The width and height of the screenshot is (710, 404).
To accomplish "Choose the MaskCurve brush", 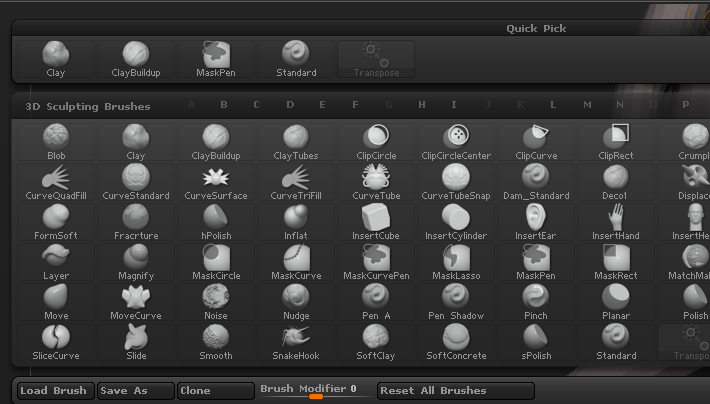I will click(x=296, y=262).
